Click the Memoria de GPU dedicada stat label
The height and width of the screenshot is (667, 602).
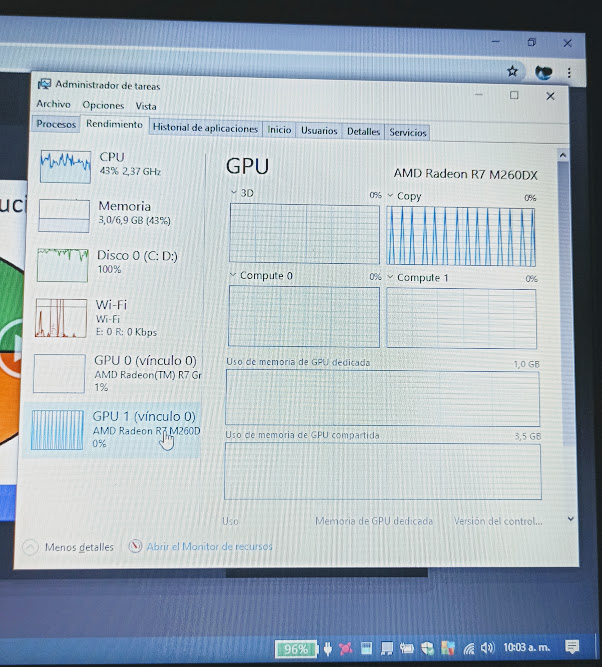[374, 521]
